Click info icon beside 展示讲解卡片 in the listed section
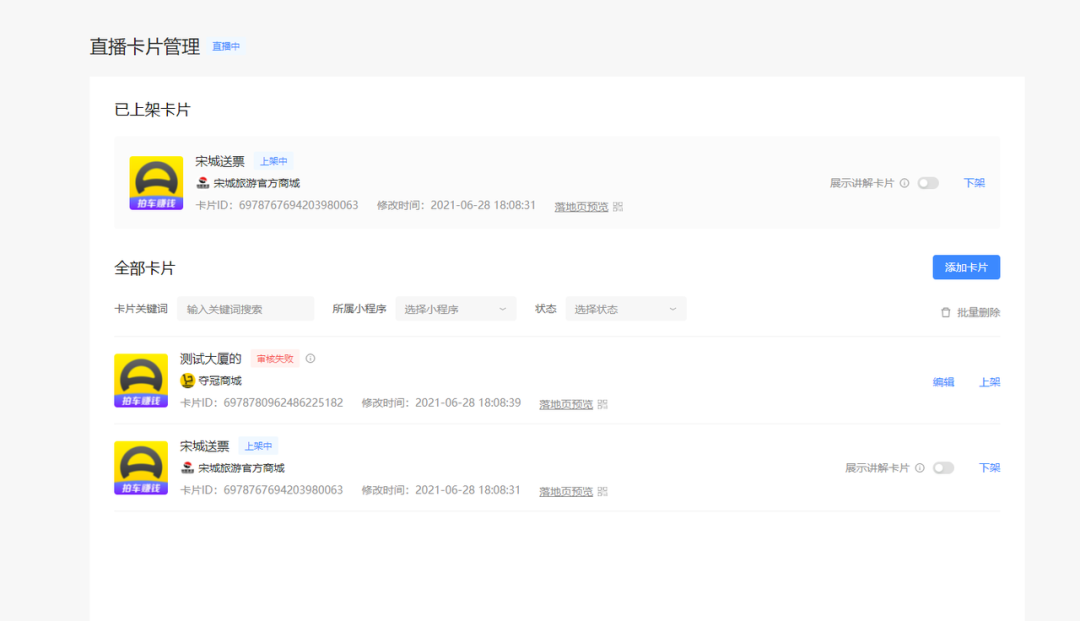Image resolution: width=1080 pixels, height=621 pixels. click(x=904, y=183)
